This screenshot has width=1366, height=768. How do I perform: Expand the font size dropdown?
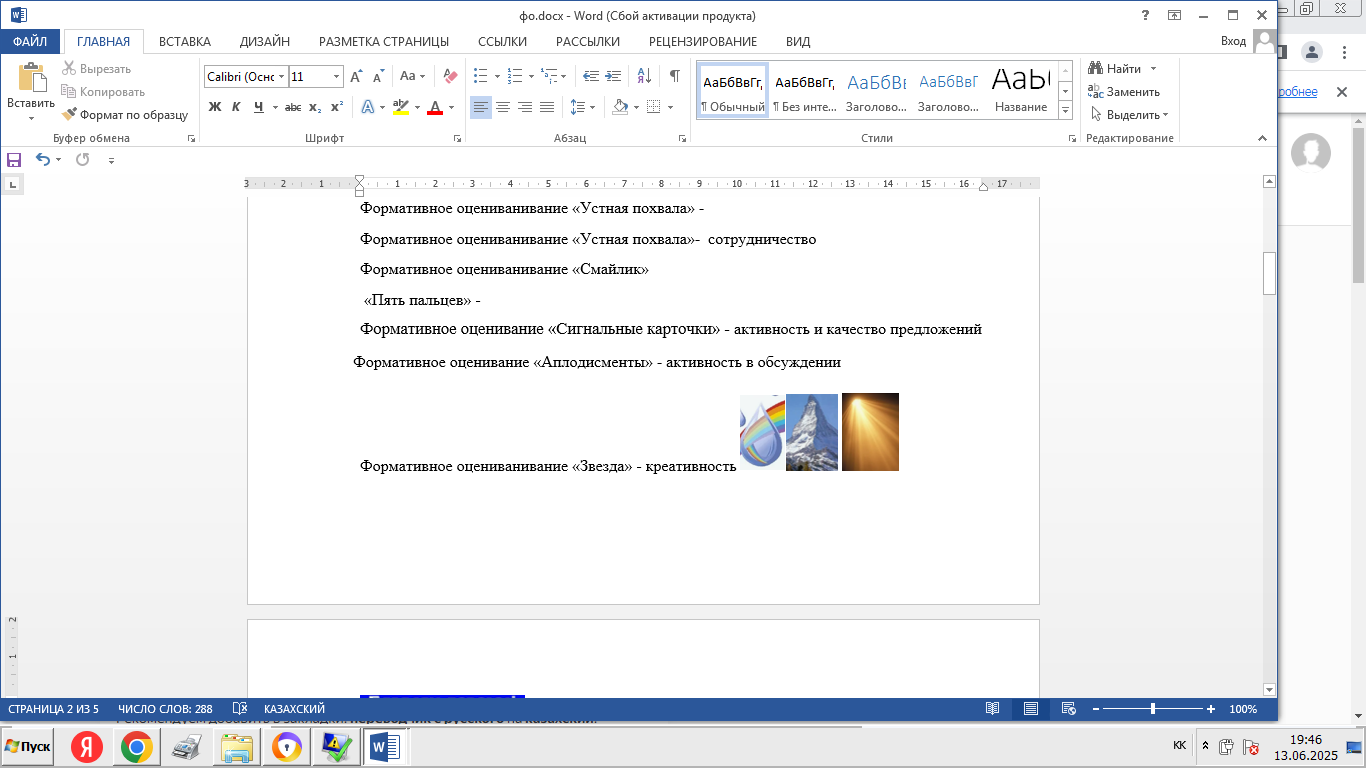click(x=336, y=76)
